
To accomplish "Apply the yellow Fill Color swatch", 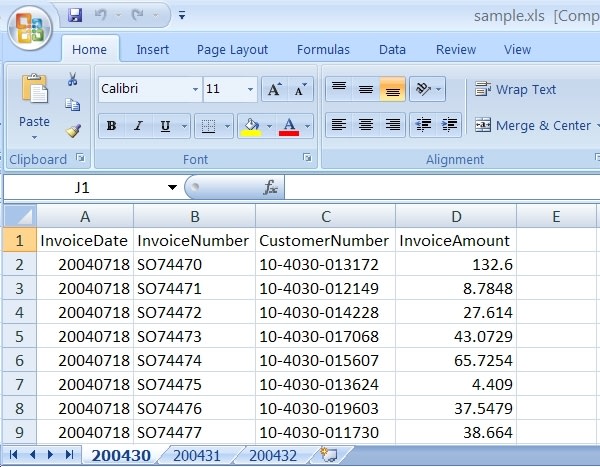I will [251, 126].
